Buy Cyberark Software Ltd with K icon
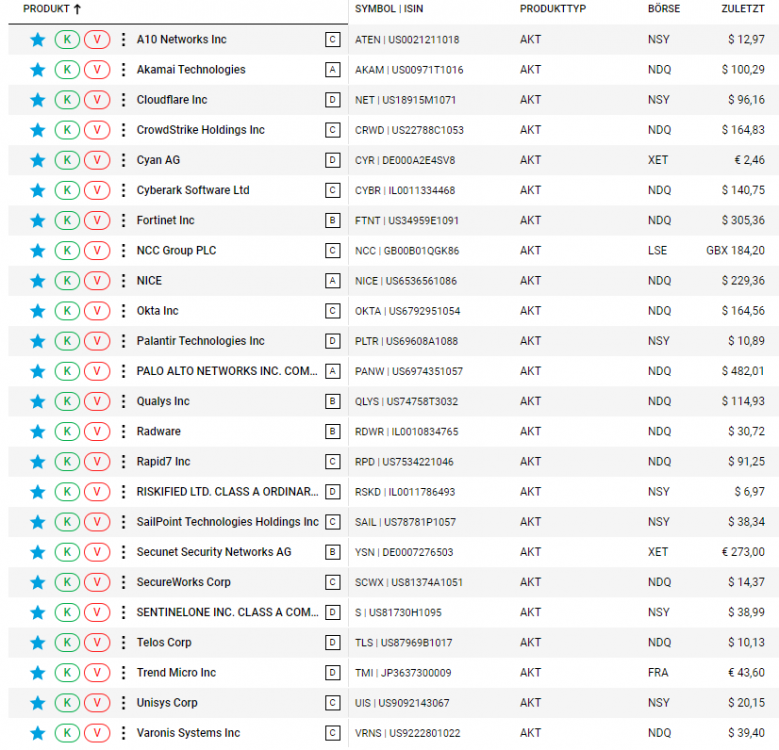779x750 pixels. click(x=67, y=190)
